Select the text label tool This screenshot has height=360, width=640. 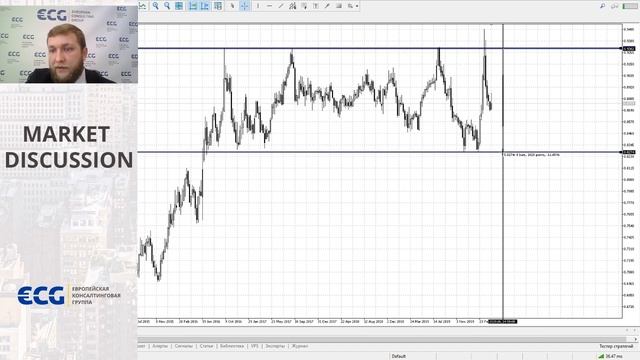(316, 6)
